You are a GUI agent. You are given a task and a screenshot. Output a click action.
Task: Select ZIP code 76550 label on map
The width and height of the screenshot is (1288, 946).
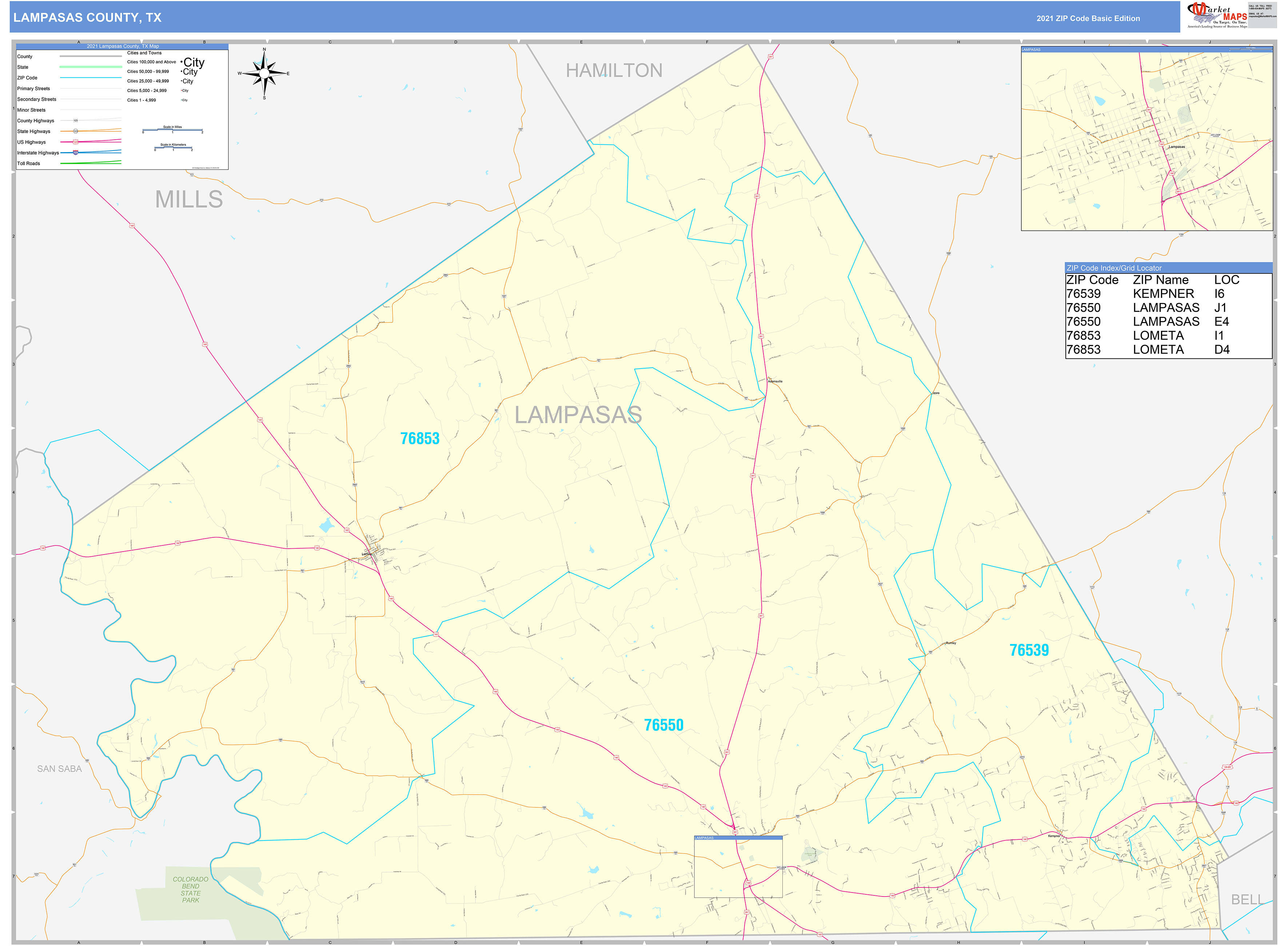click(x=663, y=725)
